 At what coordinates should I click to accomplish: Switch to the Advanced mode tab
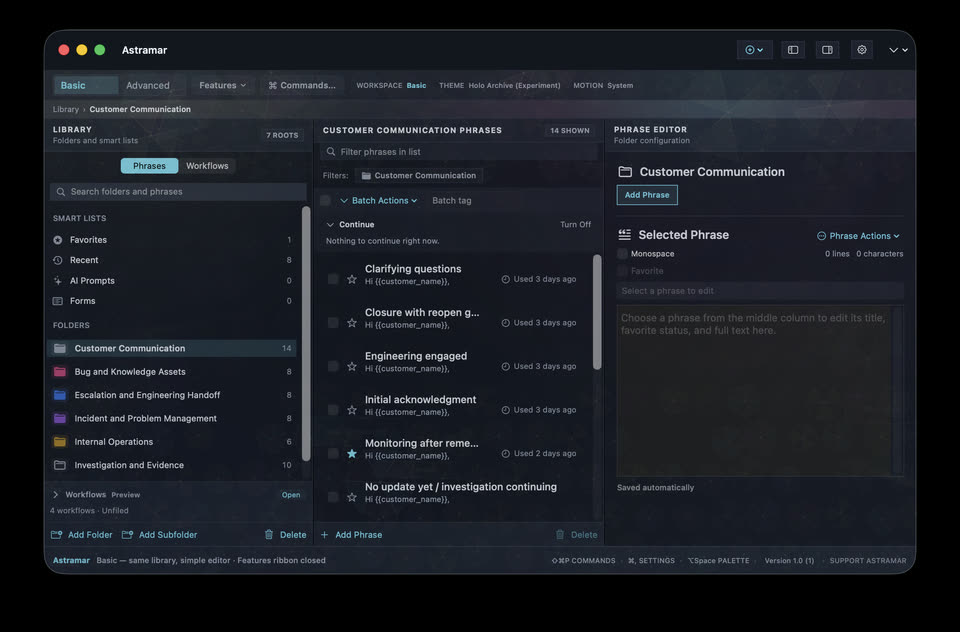[148, 85]
